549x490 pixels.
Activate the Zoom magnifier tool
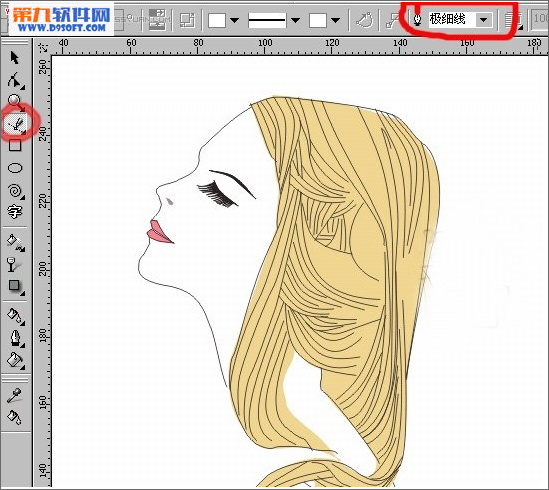[x=15, y=101]
